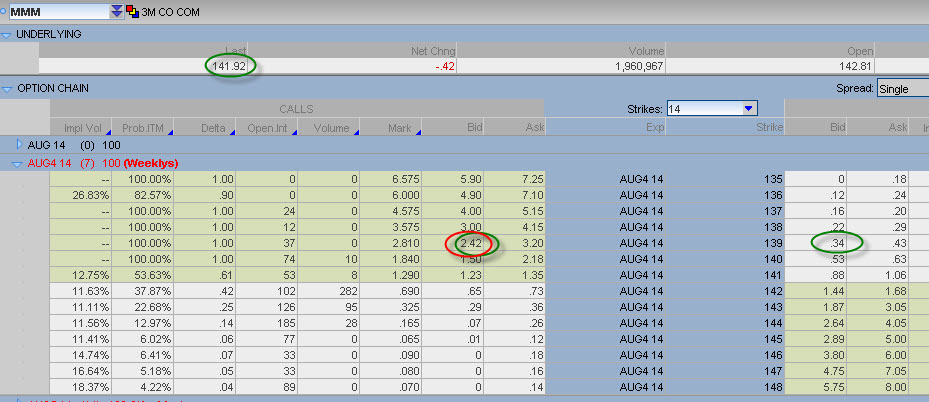Open the Strikes count dropdown
This screenshot has height=402, width=929.
(748, 108)
